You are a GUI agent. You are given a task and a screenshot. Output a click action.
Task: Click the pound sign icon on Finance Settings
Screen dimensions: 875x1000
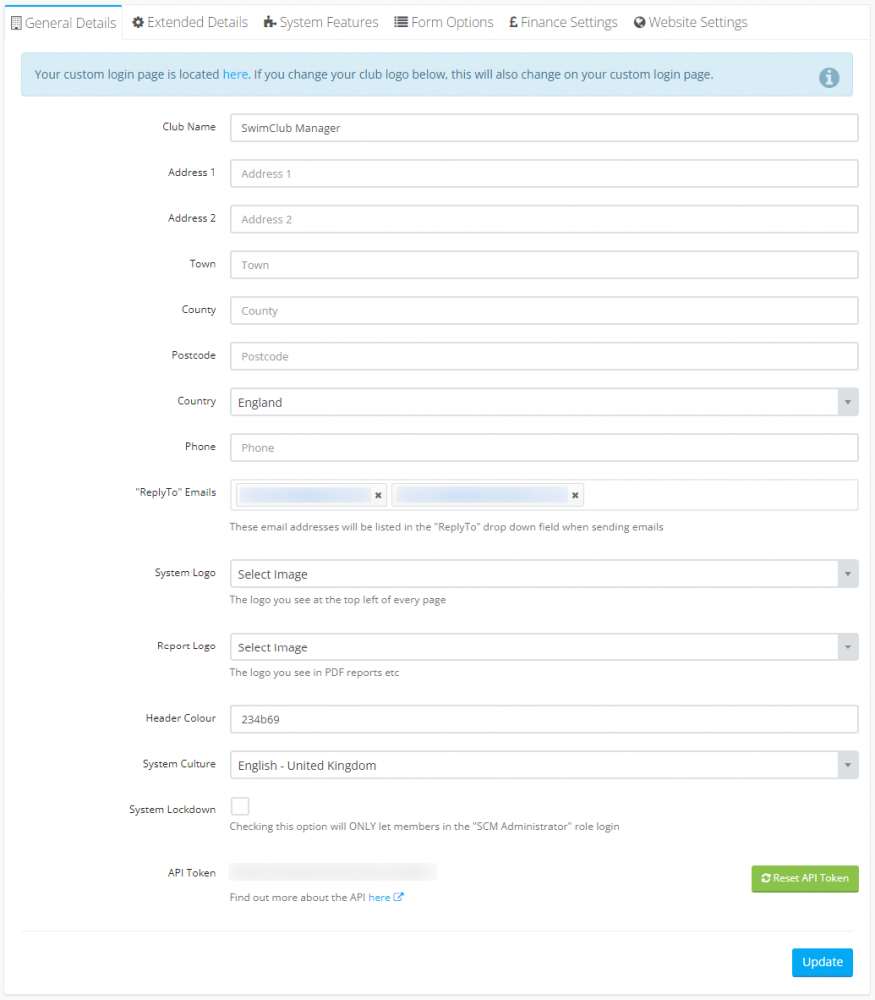513,22
